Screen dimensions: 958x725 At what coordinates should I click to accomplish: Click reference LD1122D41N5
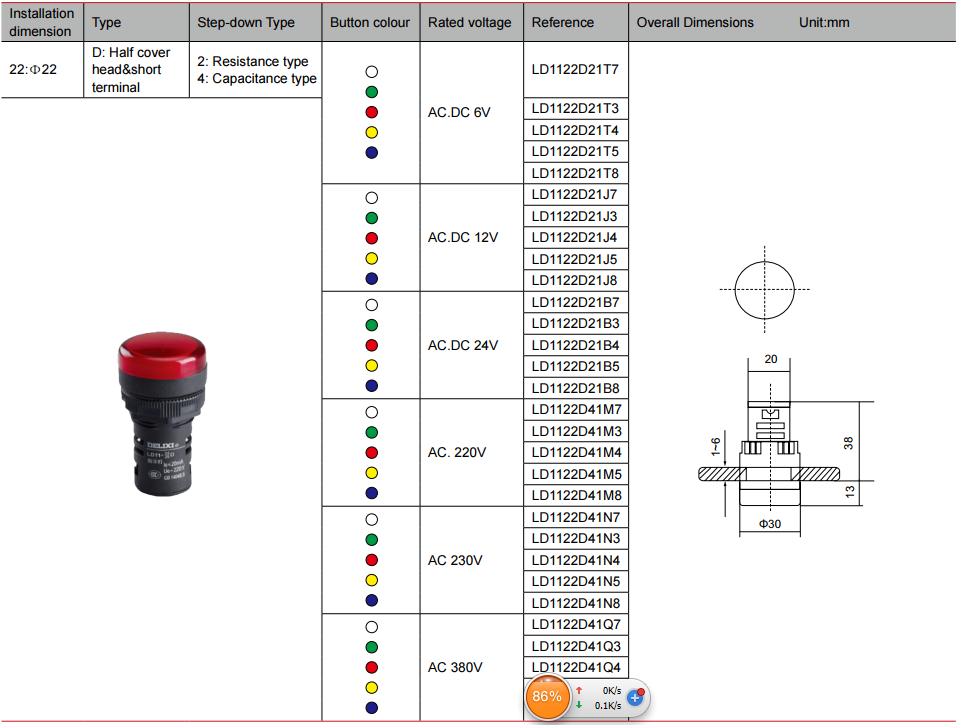(576, 581)
